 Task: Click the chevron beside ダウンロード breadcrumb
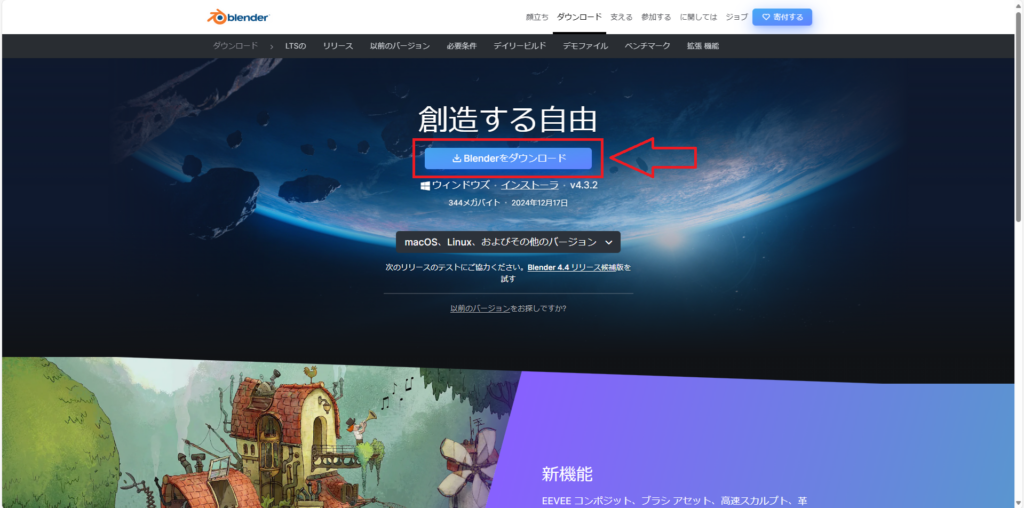[x=272, y=46]
